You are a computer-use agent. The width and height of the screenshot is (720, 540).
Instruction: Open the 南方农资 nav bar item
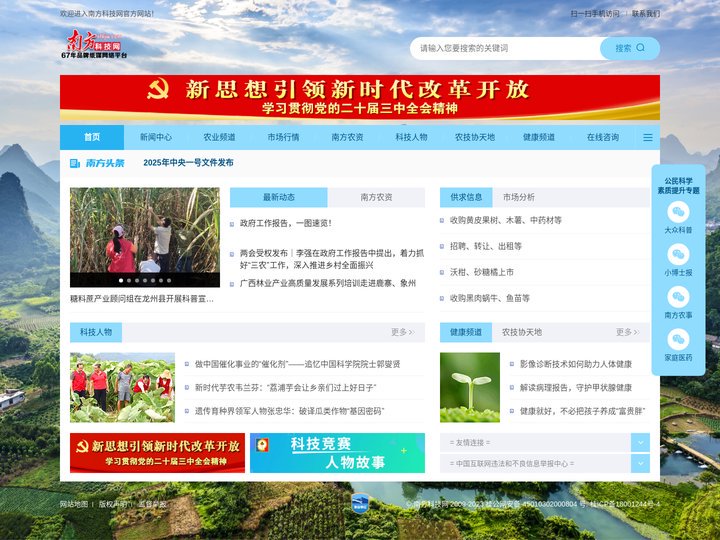click(348, 137)
